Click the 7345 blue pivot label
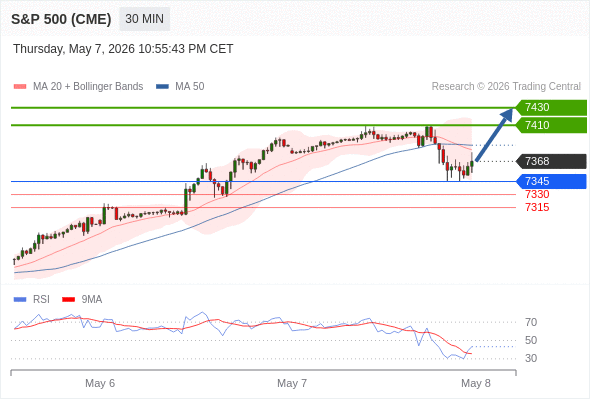Screen dimensions: 590x400 tap(551, 181)
